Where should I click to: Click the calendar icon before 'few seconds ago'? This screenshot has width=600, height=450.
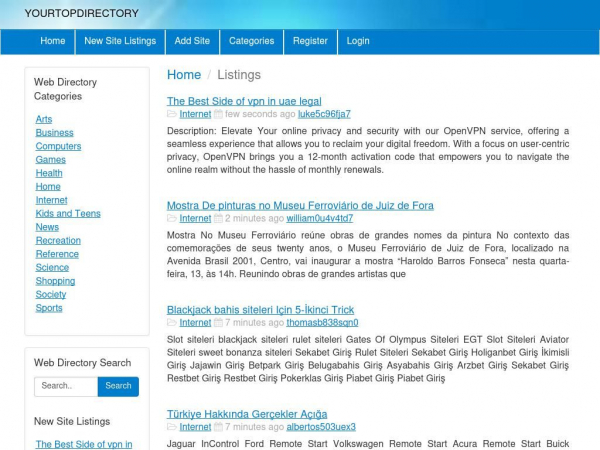[218, 114]
